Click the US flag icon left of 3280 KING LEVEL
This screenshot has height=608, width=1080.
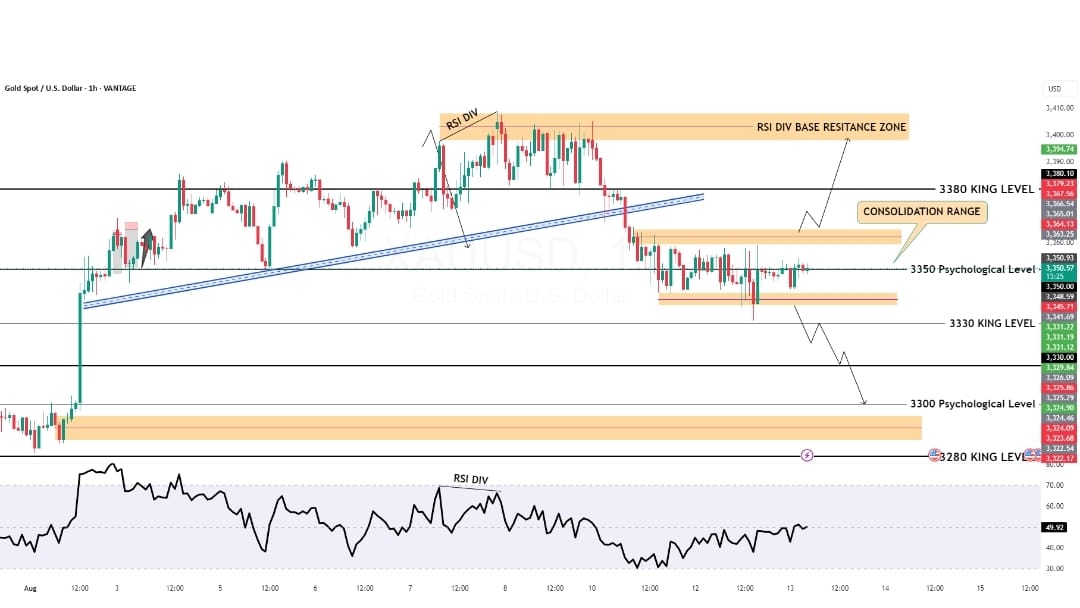point(934,454)
